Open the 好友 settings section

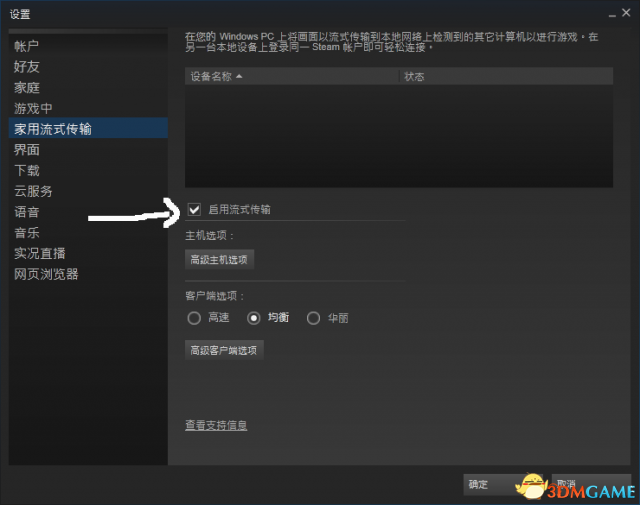(27, 67)
